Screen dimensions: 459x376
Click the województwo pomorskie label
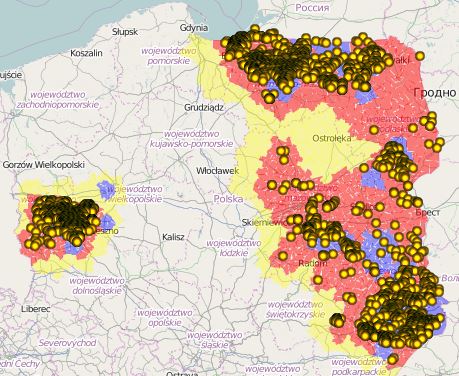tap(169, 56)
